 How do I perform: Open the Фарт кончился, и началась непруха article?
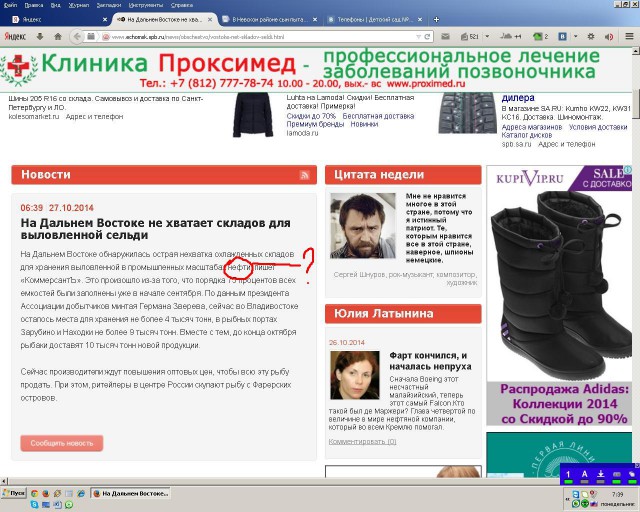pos(430,361)
